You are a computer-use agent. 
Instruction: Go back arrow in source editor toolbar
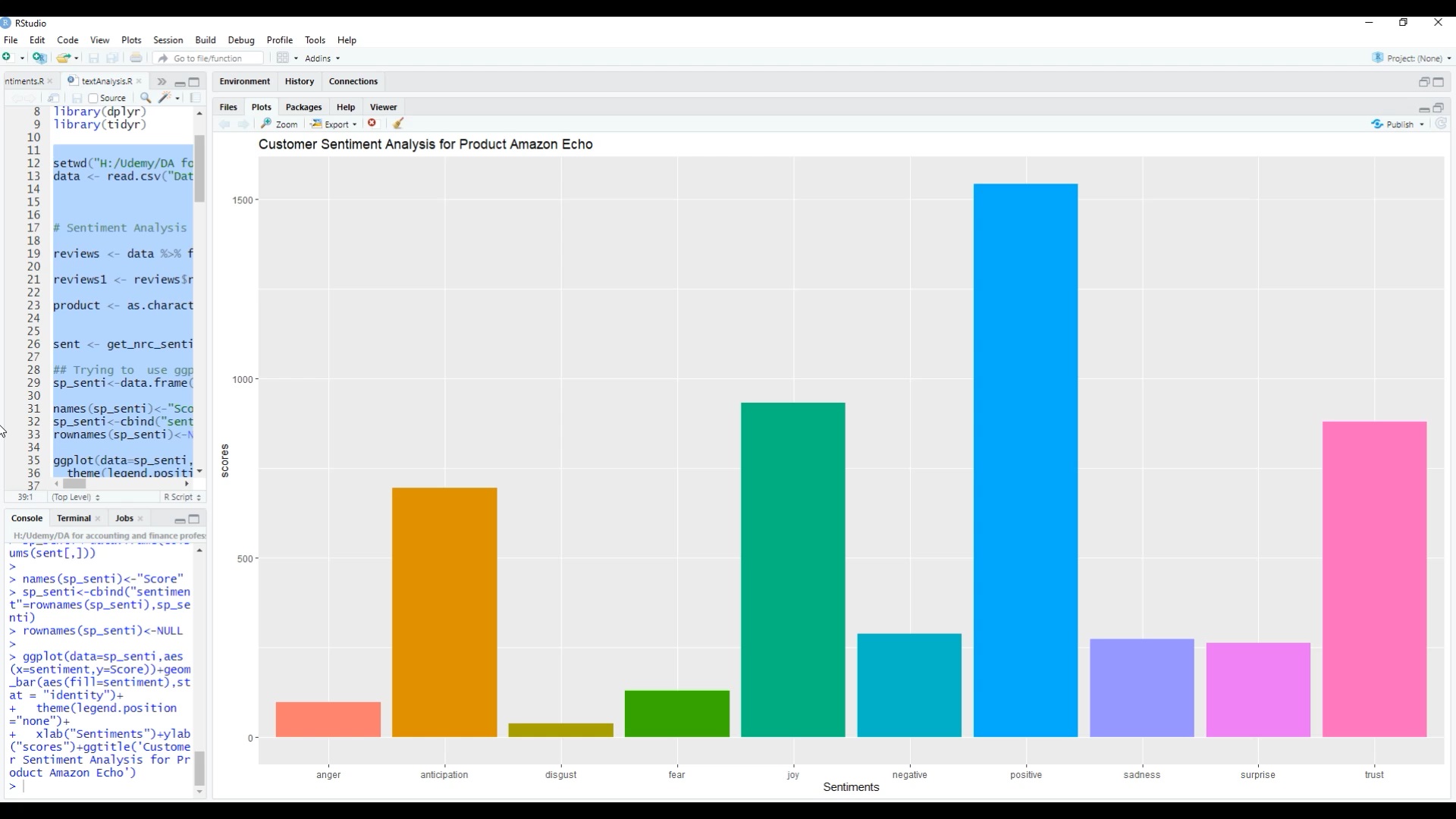17,98
